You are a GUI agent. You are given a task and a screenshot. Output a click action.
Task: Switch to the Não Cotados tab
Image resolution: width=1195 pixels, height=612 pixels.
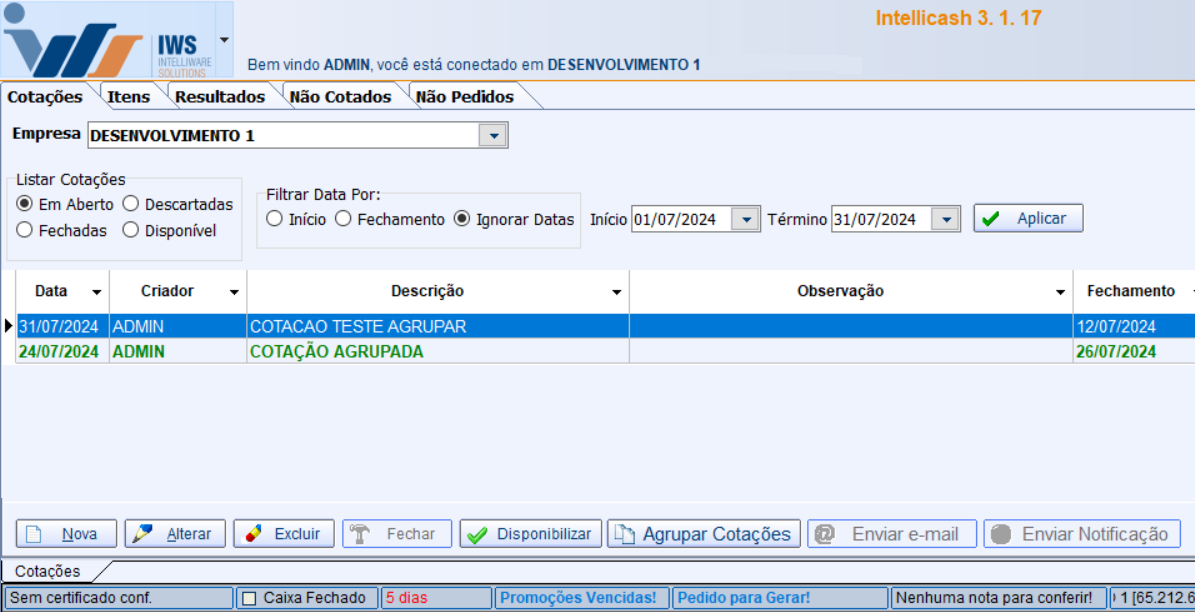[340, 97]
